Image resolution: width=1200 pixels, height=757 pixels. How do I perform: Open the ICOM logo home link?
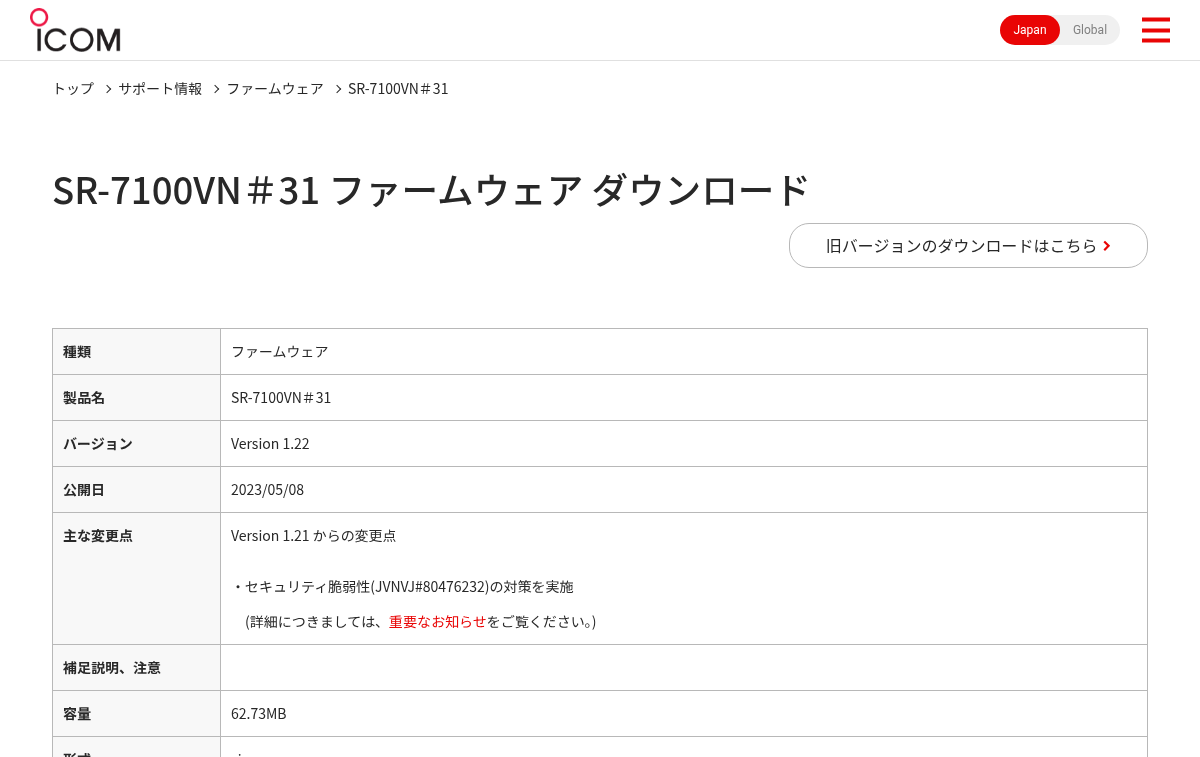(x=75, y=30)
